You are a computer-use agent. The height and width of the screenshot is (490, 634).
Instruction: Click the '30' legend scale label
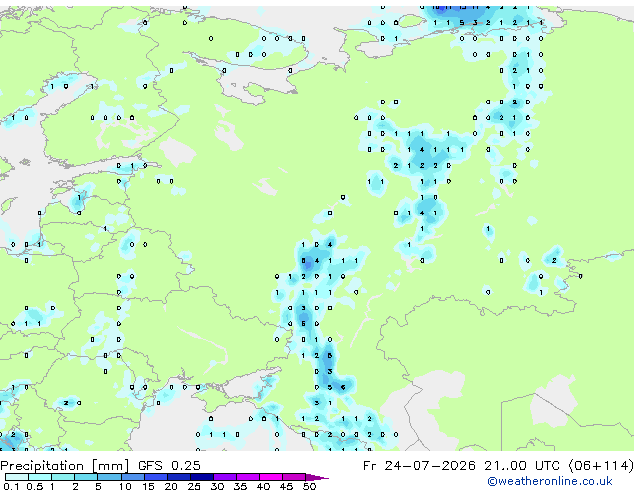pos(217,486)
